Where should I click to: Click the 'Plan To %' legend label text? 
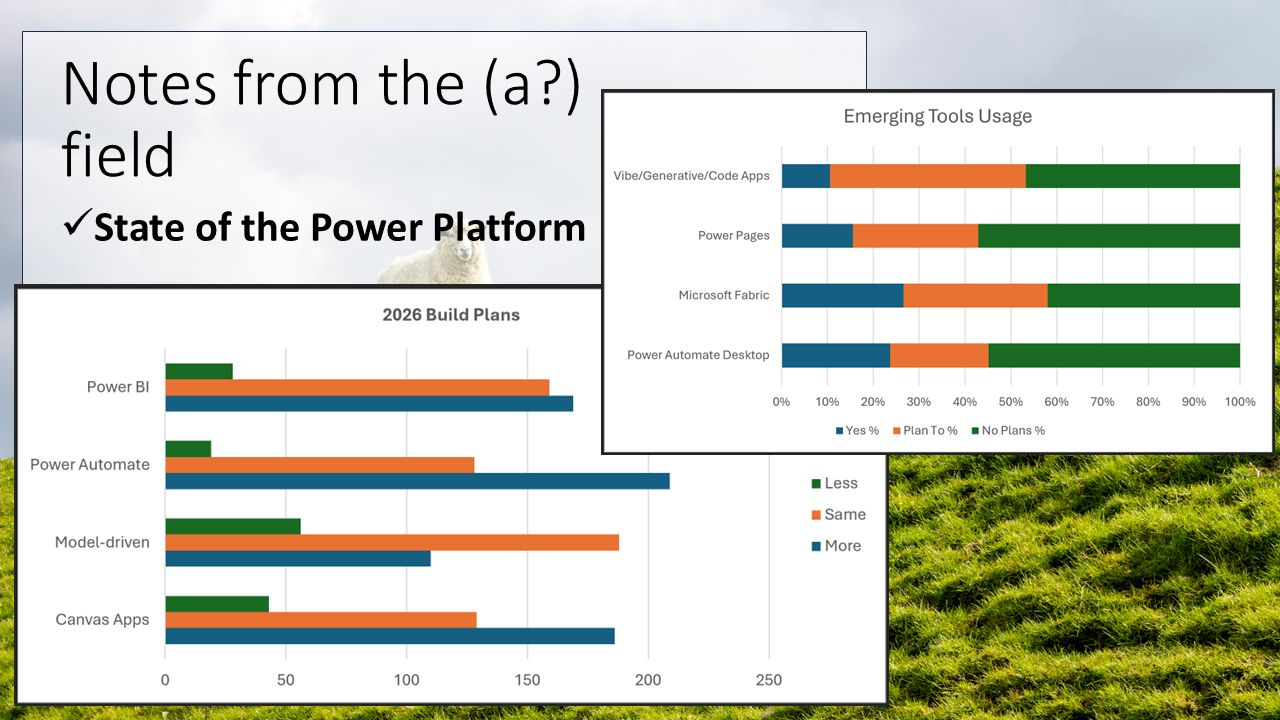click(x=930, y=431)
